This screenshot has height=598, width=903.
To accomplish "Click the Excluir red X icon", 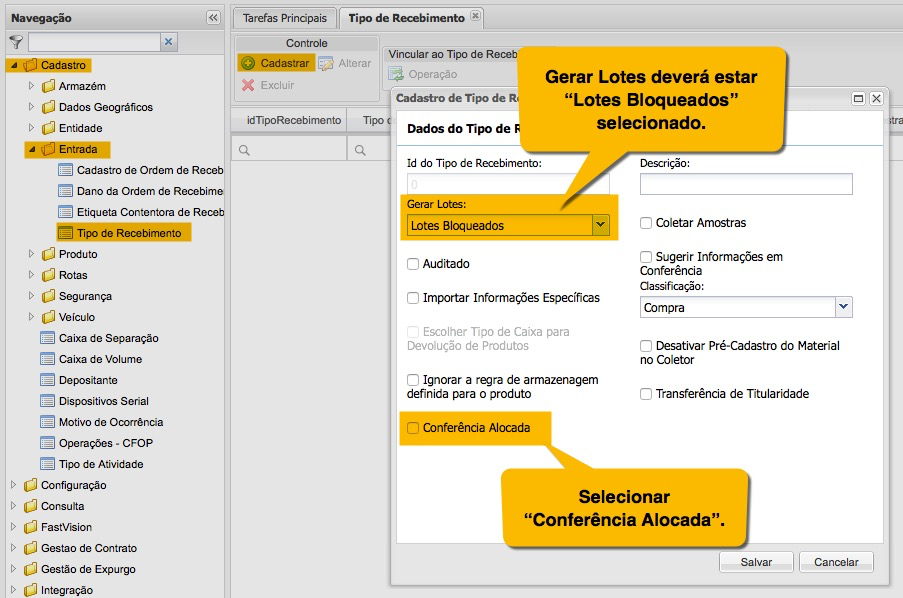I will click(248, 85).
